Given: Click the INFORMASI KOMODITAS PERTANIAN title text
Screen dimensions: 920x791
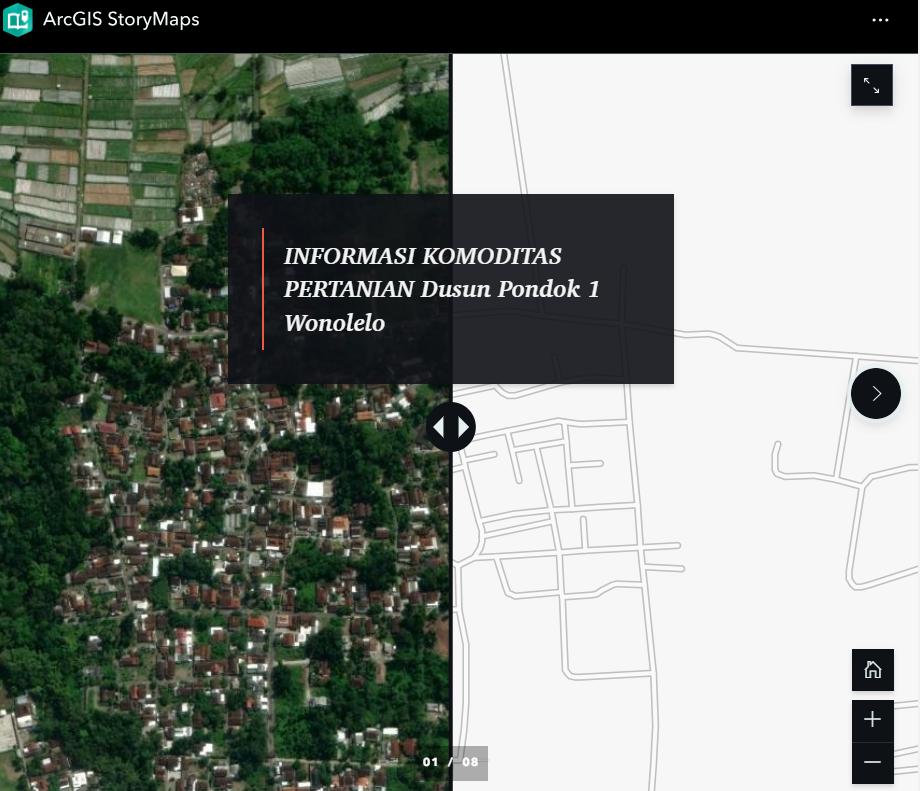Looking at the screenshot, I should [442, 289].
